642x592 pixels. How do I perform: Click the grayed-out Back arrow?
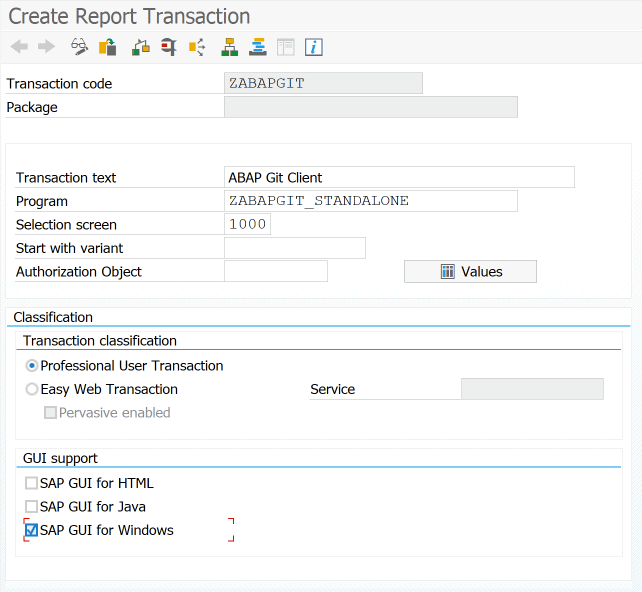[x=19, y=47]
